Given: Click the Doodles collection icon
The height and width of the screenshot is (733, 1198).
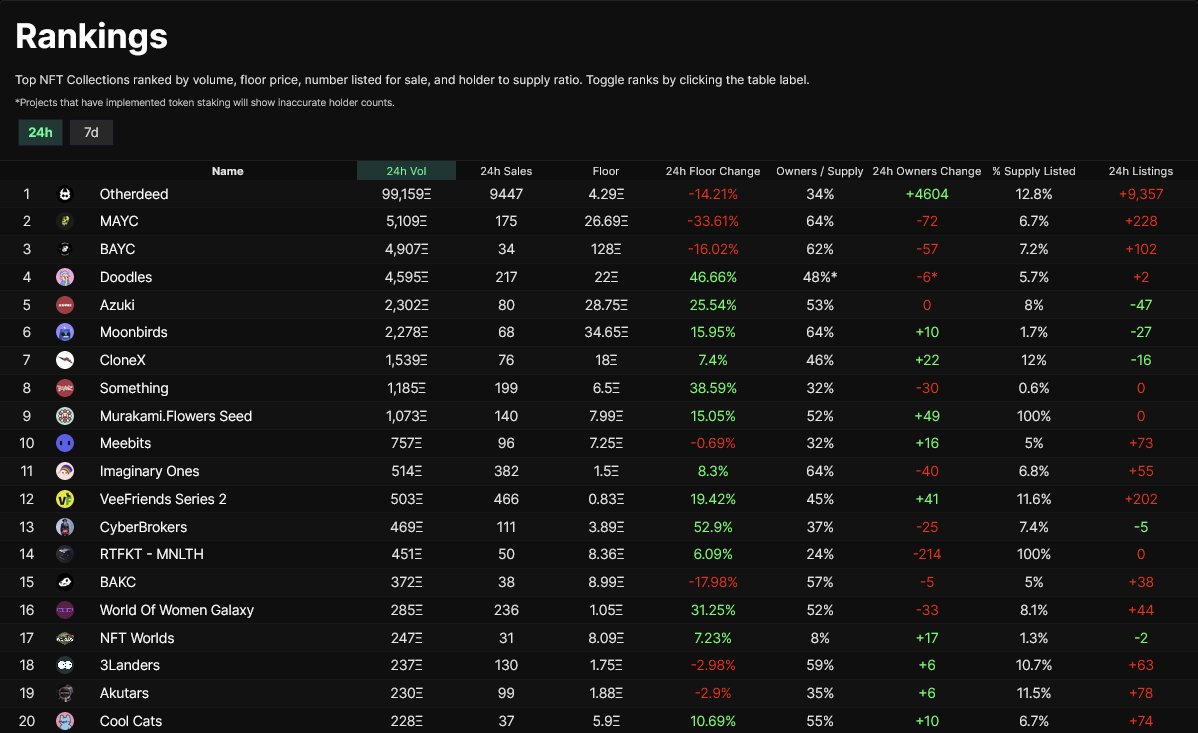Looking at the screenshot, I should point(65,277).
